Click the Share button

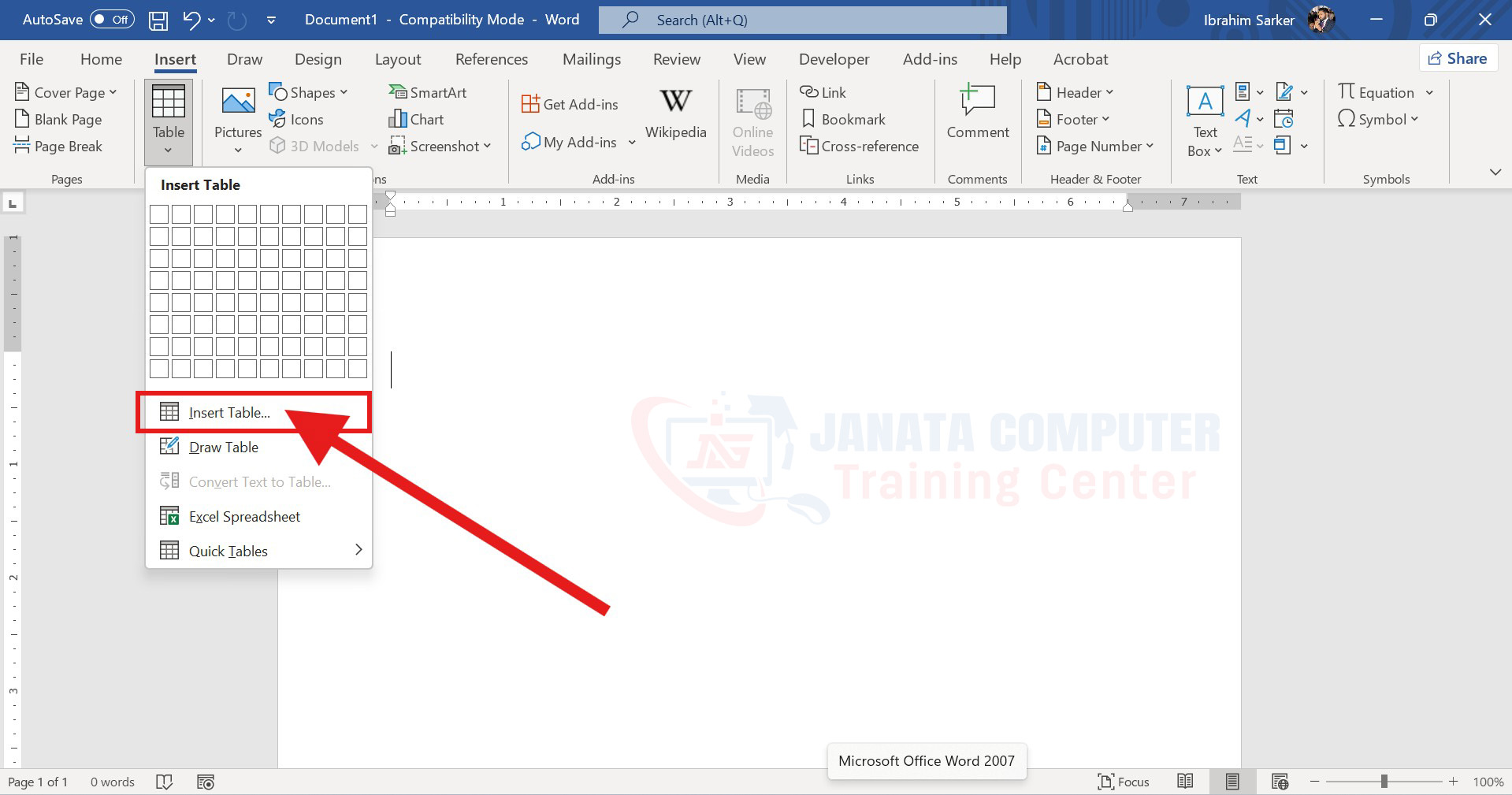pos(1458,58)
